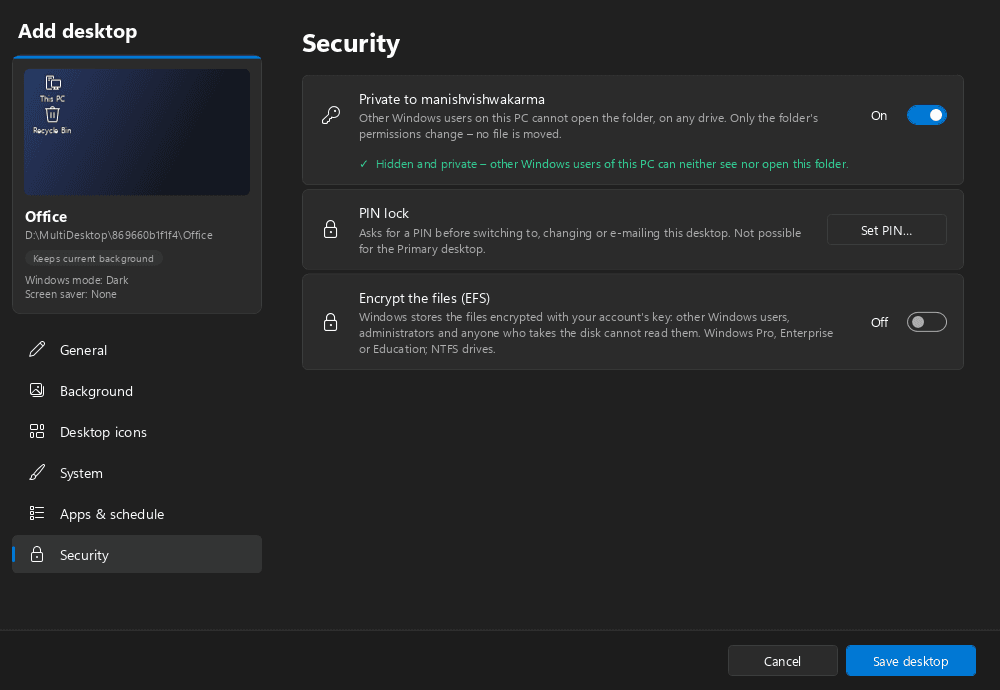1000x690 pixels.
Task: Open the General settings page
Action: [x=136, y=349]
